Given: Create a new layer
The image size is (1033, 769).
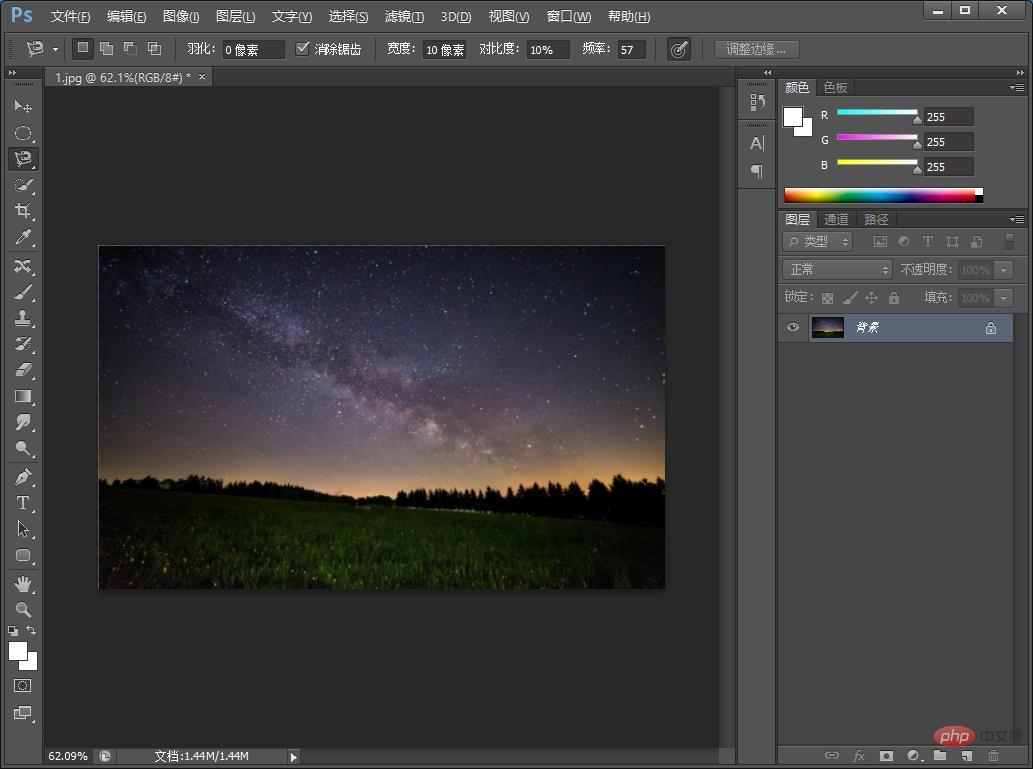Looking at the screenshot, I should coord(966,756).
